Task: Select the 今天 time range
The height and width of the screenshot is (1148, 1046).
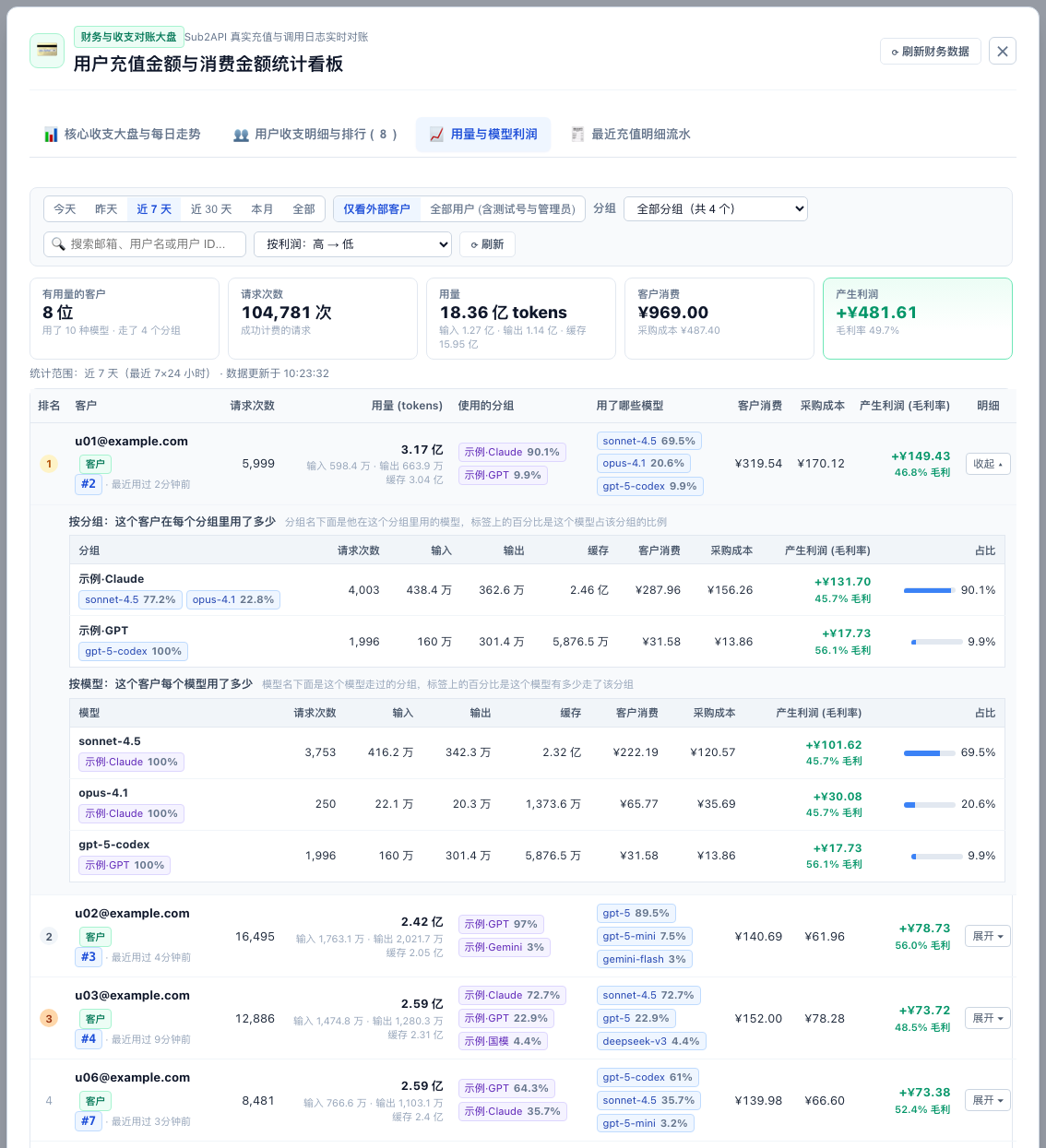Action: pyautogui.click(x=65, y=209)
